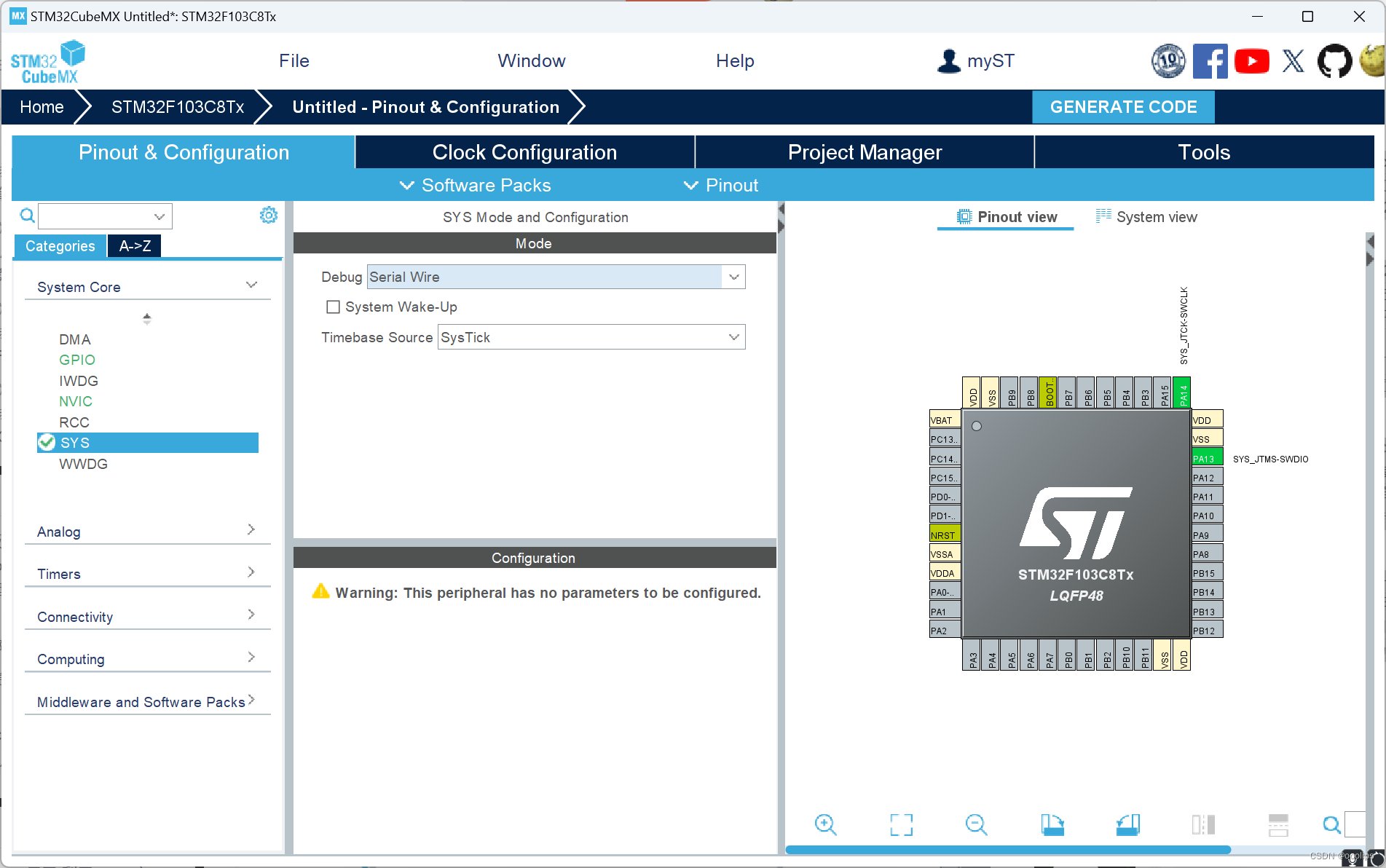Viewport: 1386px width, 868px height.
Task: Switch to the A->Z list tab
Action: click(135, 245)
